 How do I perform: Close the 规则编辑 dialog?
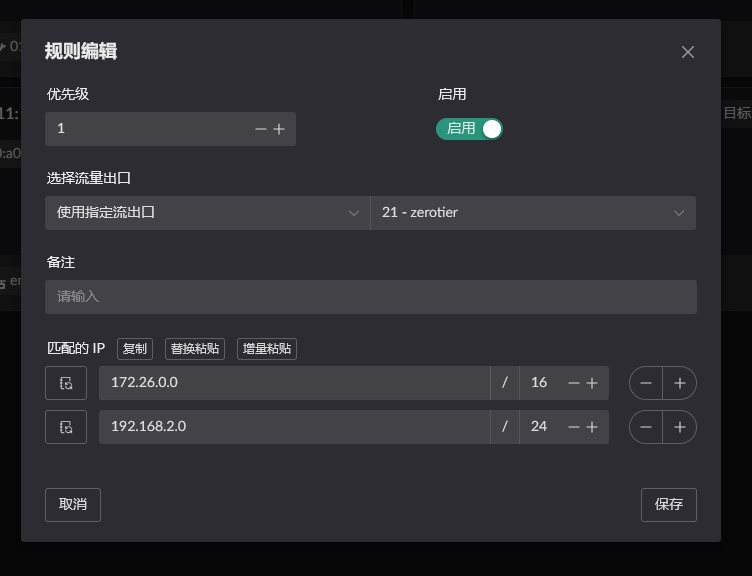688,52
